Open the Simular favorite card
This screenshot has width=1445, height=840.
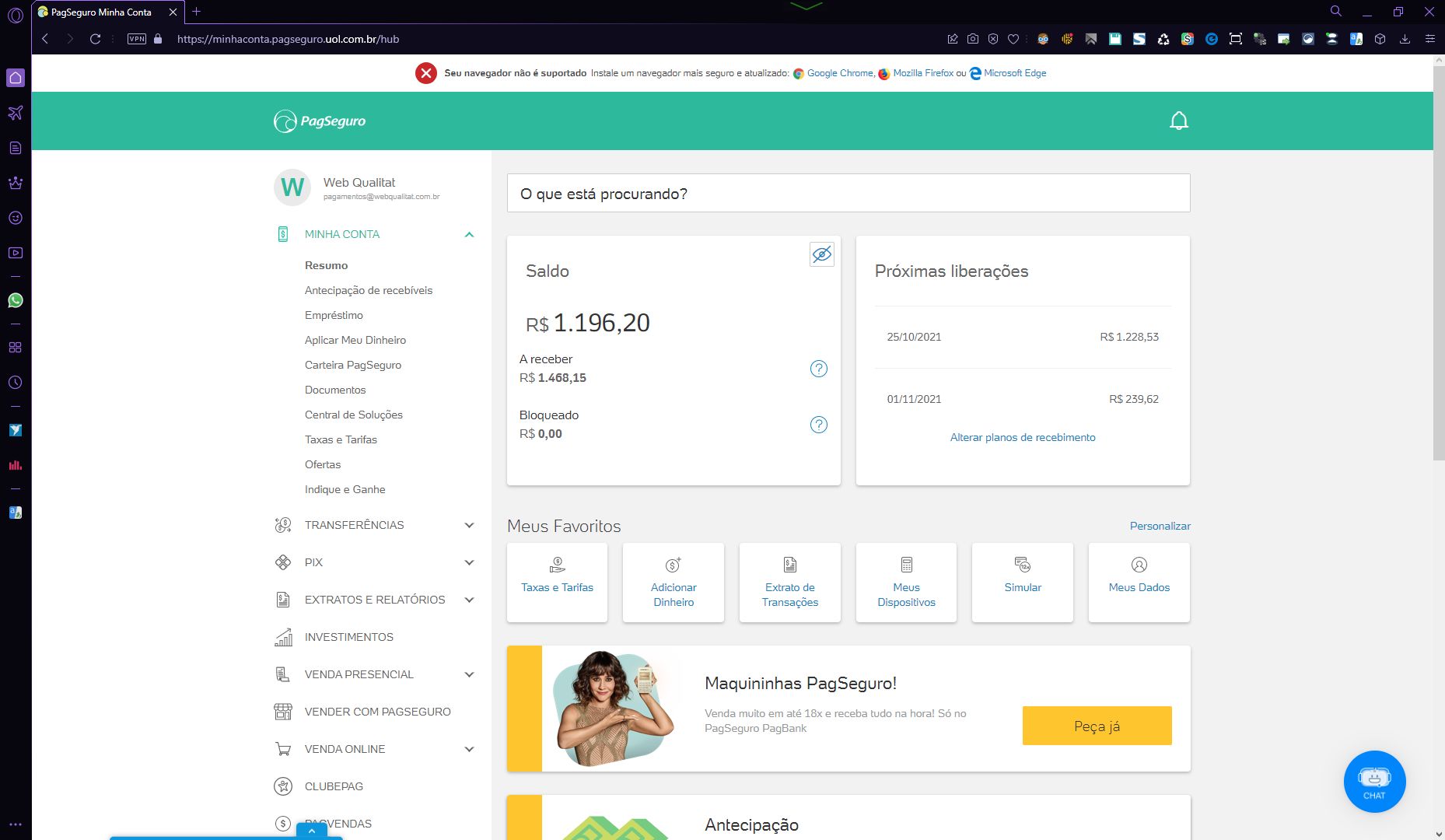1023,583
